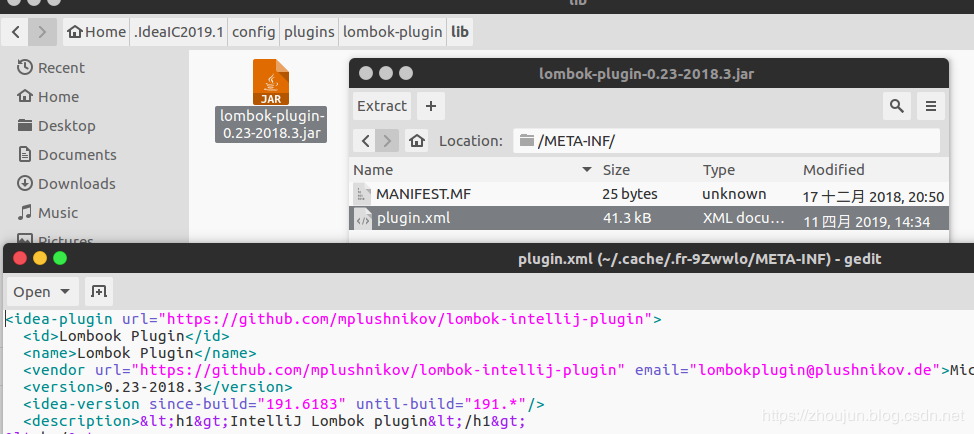
Task: Go back in archive manager location
Action: pyautogui.click(x=365, y=141)
